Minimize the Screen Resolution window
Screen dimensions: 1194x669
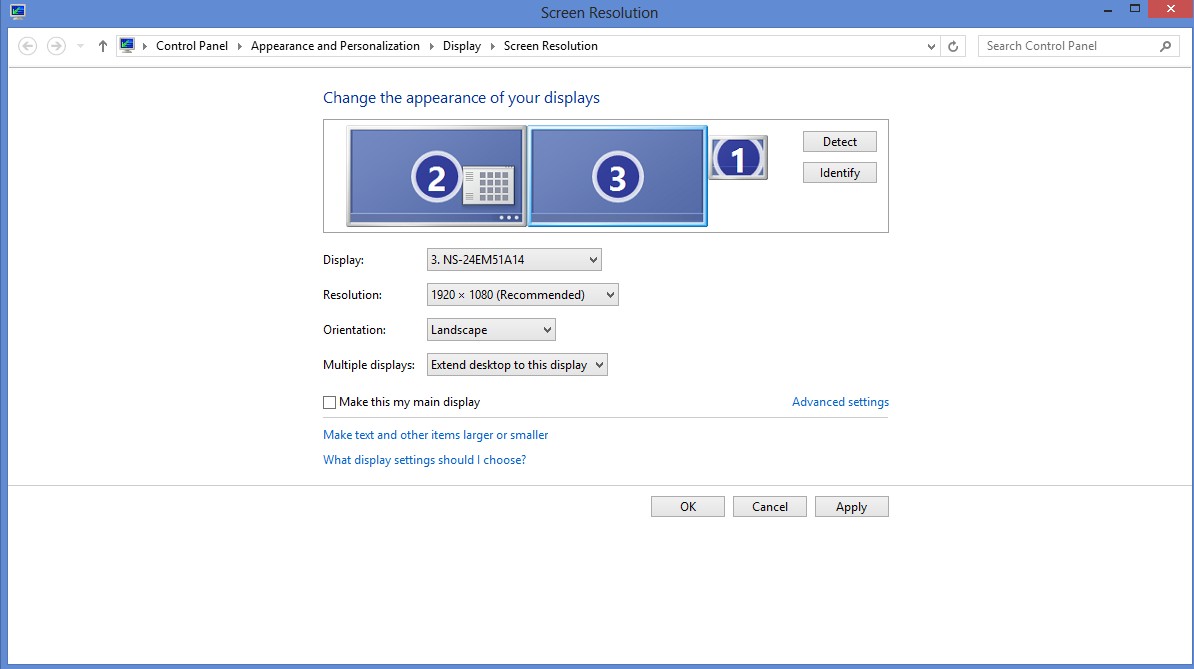(x=1107, y=10)
